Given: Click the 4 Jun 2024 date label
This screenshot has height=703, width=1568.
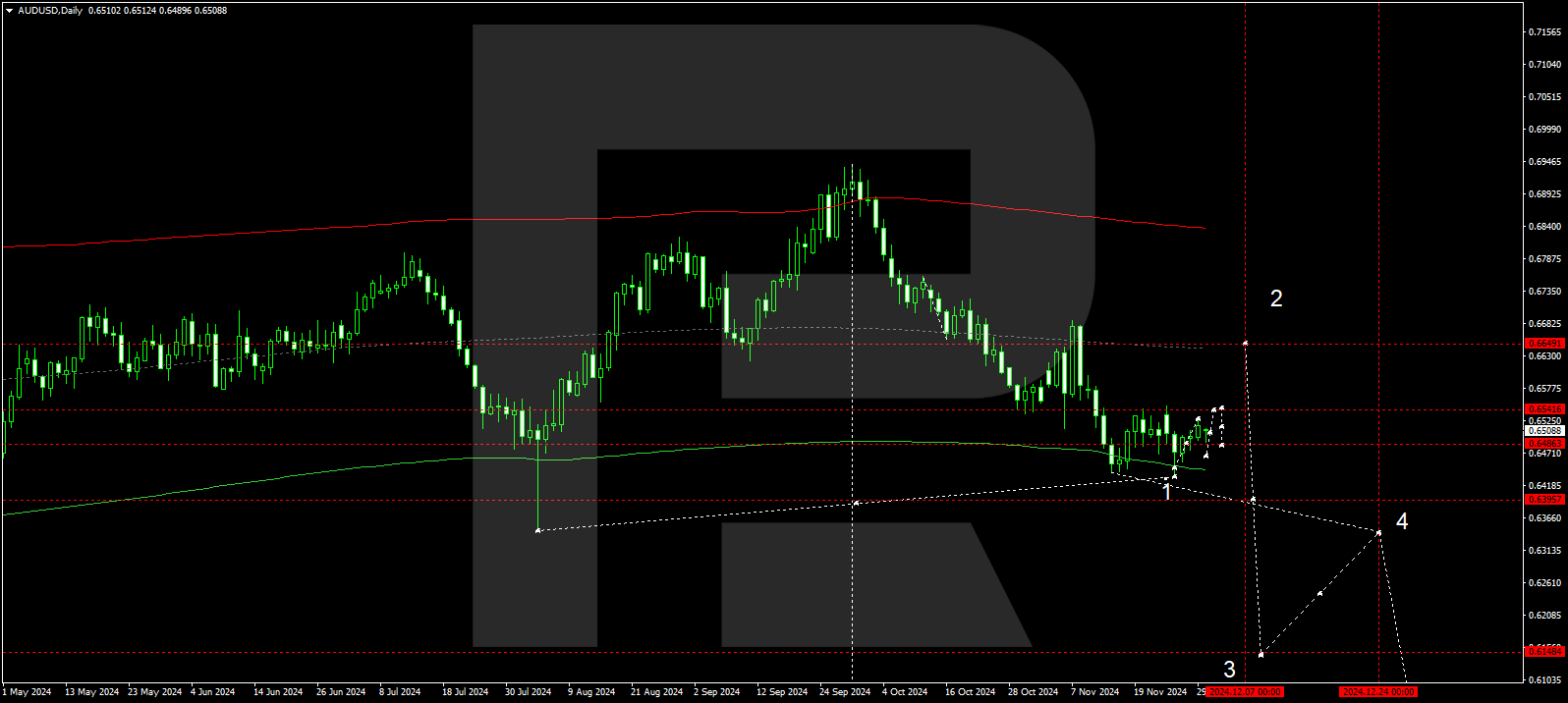Looking at the screenshot, I should pyautogui.click(x=212, y=692).
